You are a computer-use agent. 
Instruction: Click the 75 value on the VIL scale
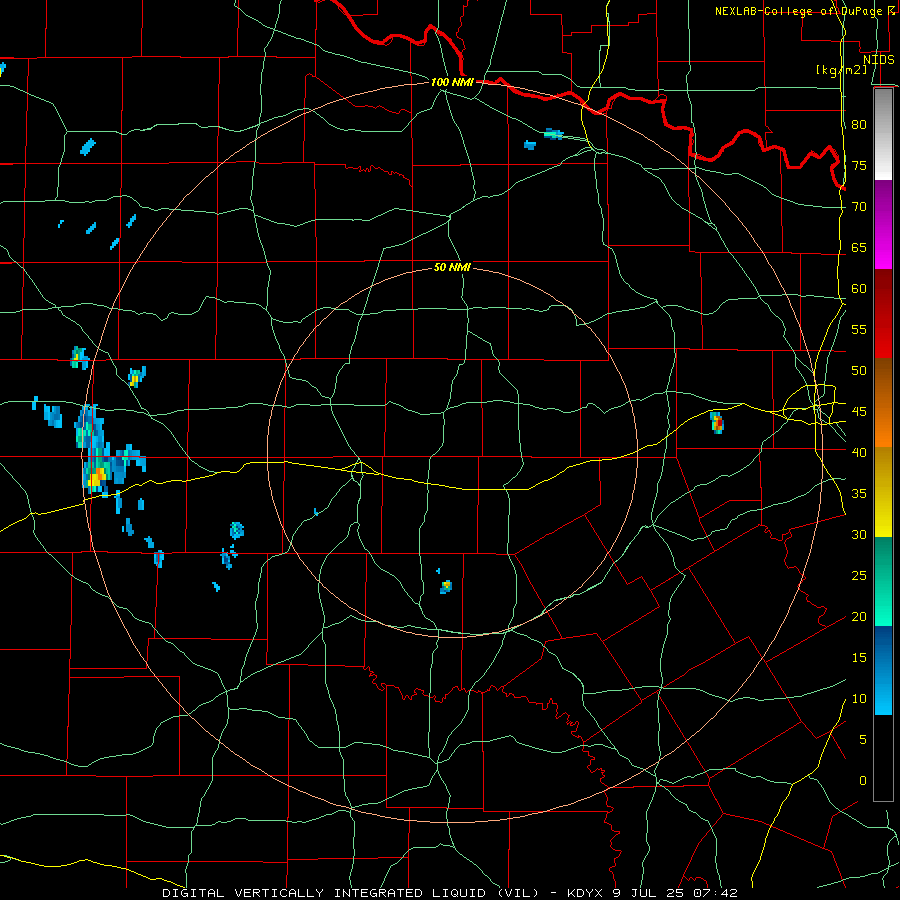pyautogui.click(x=859, y=165)
